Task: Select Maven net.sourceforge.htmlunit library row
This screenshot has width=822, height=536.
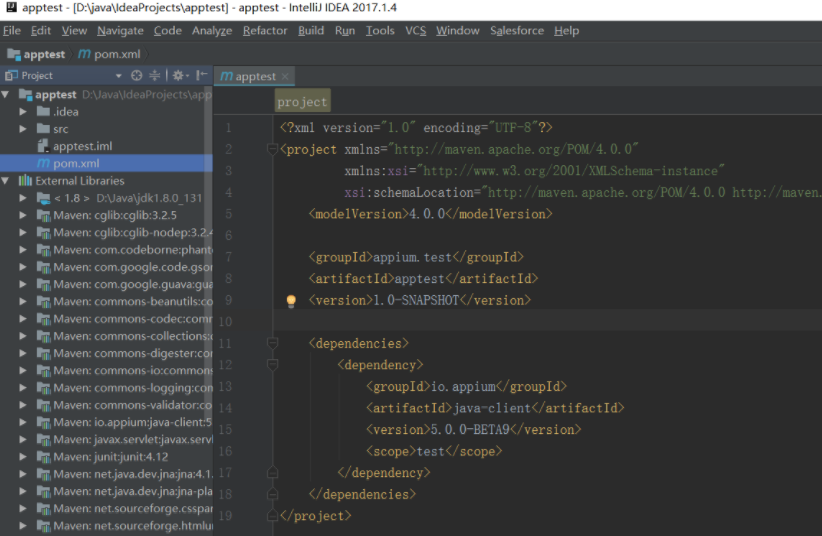Action: (x=106, y=526)
